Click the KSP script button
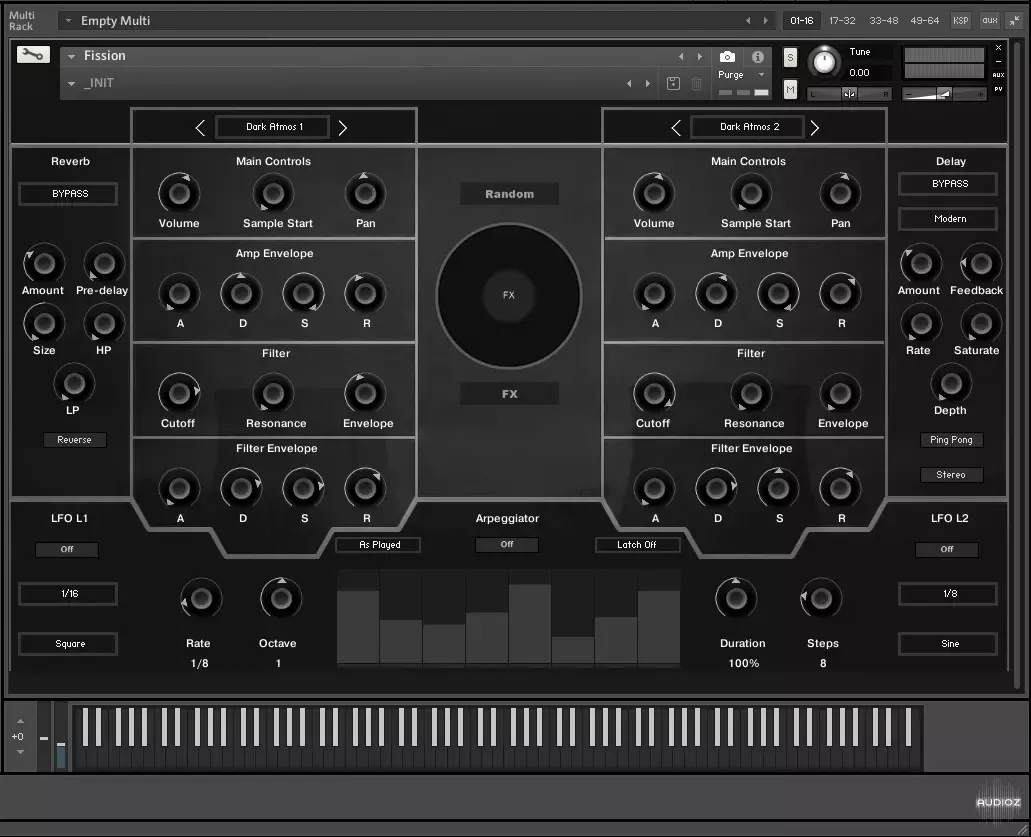This screenshot has height=837, width=1031. [x=960, y=20]
